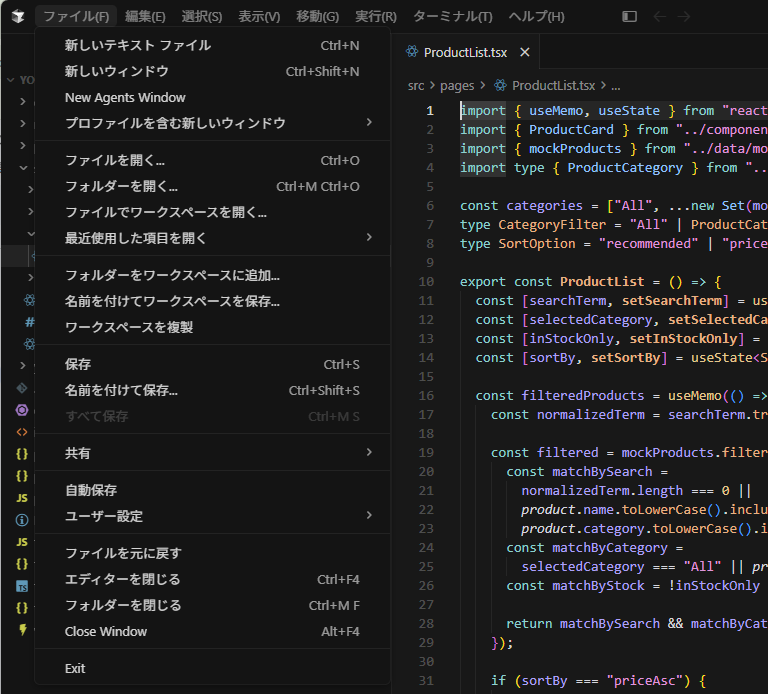Choose エディターを閉じる
Screen dimensions: 768x694
coord(213,579)
